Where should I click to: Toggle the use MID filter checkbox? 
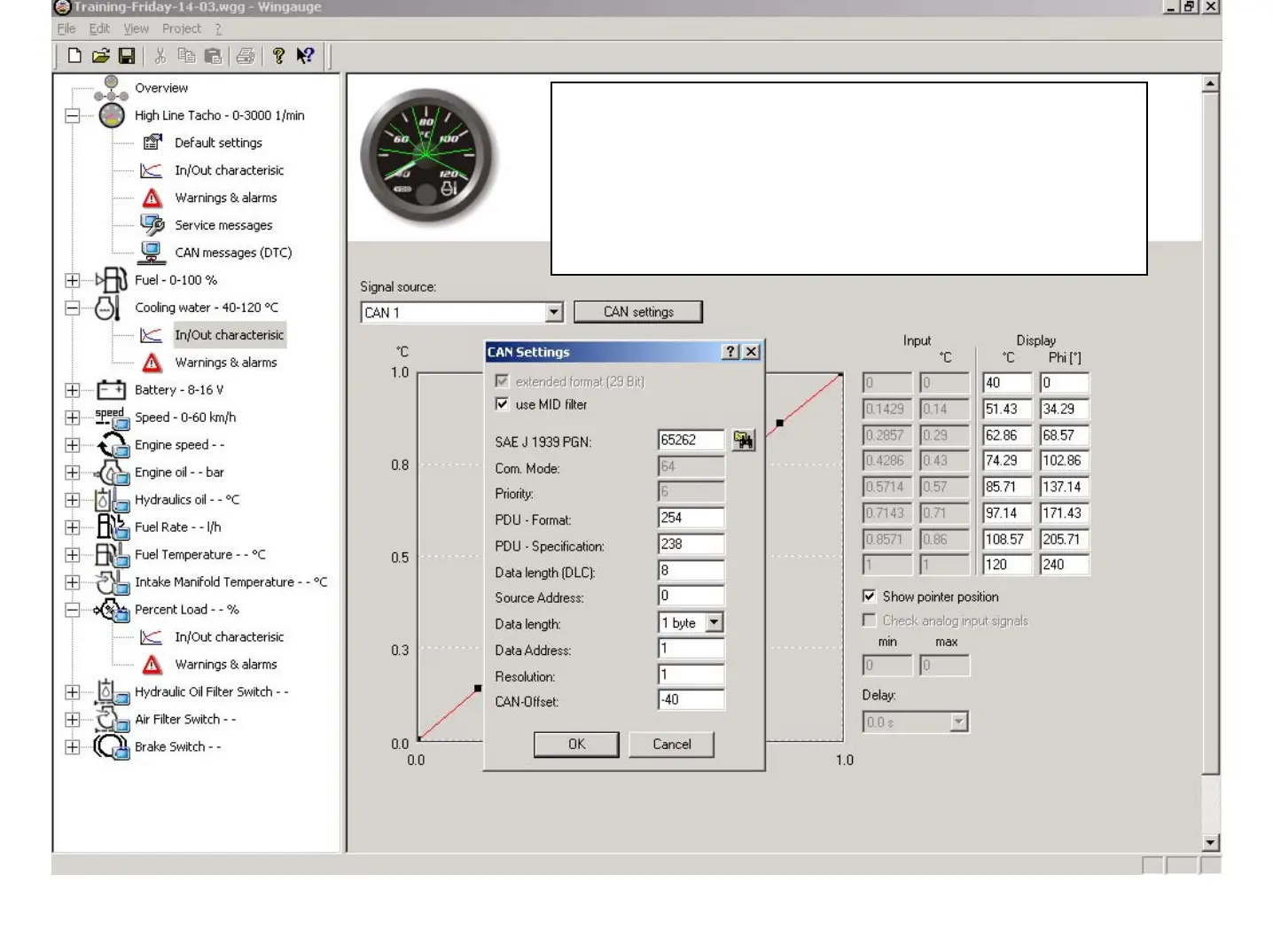click(503, 404)
